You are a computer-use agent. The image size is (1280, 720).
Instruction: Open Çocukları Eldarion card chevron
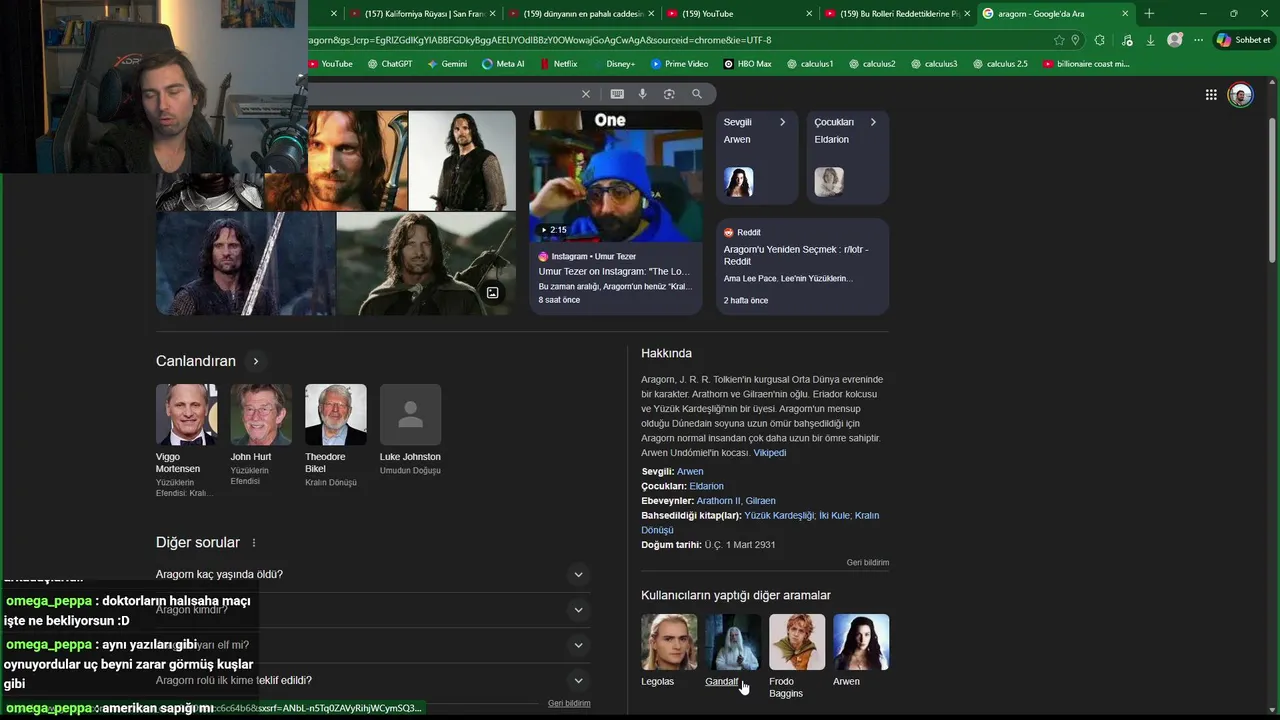873,122
